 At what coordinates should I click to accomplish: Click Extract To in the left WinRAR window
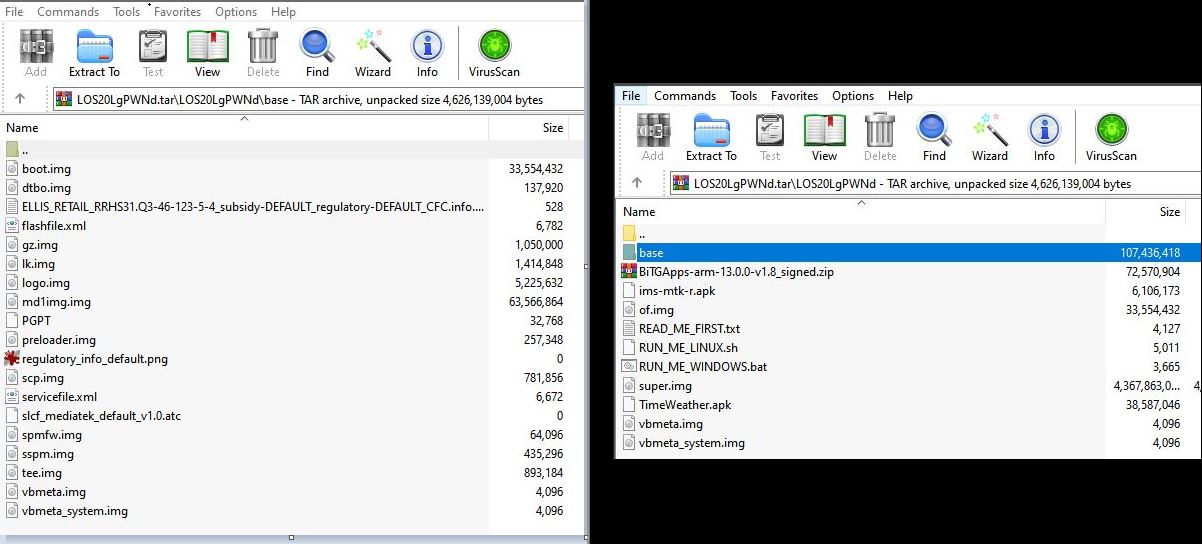pos(94,53)
